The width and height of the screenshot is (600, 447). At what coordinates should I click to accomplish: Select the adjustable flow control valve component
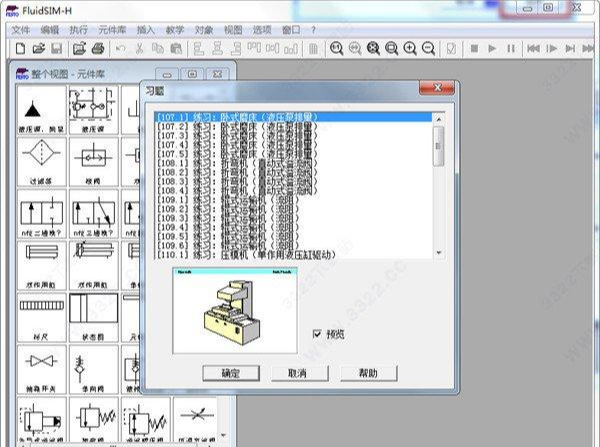click(197, 421)
